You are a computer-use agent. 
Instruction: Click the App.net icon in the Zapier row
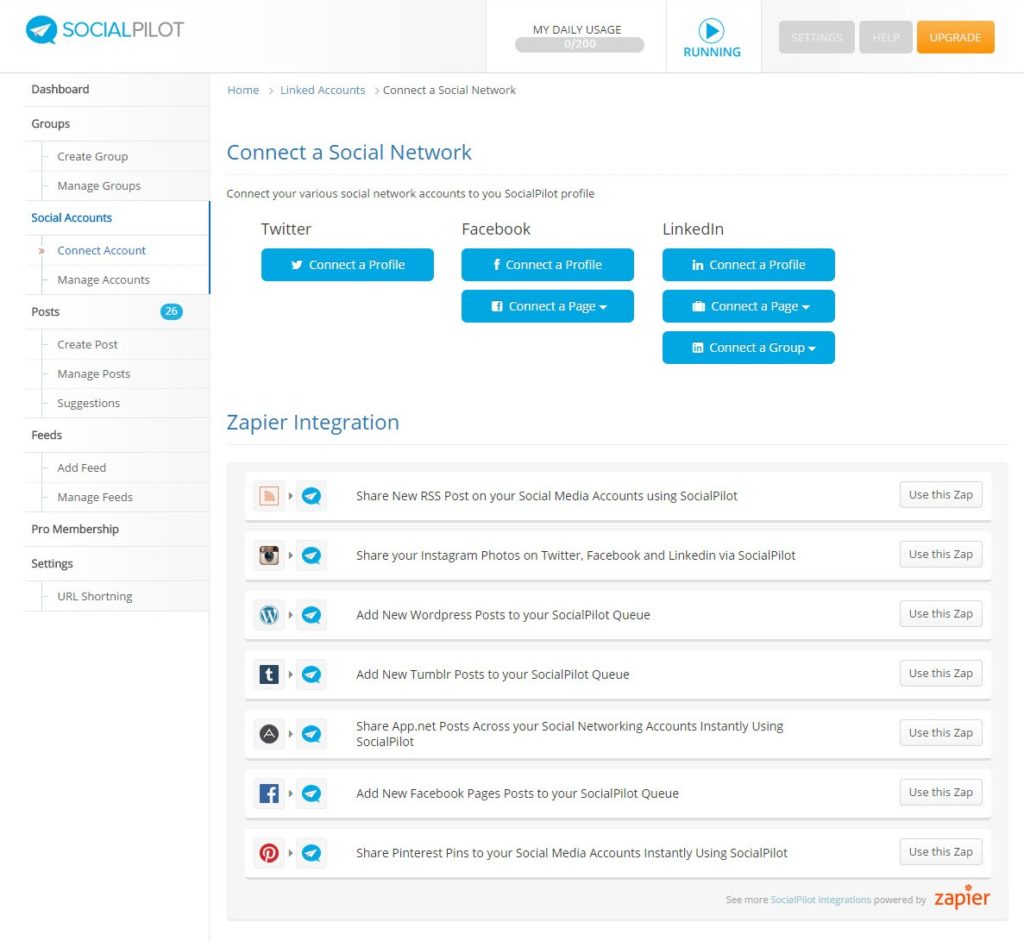(267, 733)
